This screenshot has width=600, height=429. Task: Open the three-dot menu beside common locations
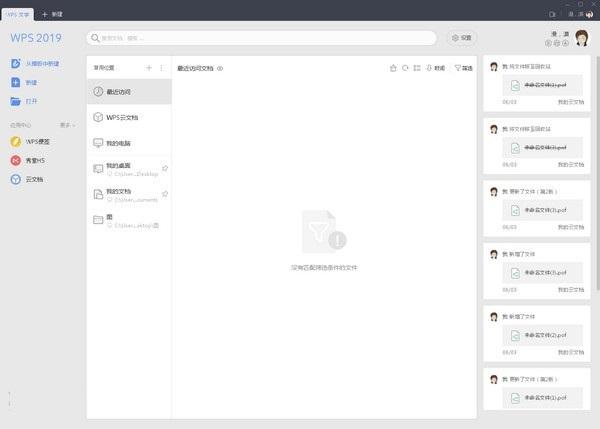pos(161,68)
